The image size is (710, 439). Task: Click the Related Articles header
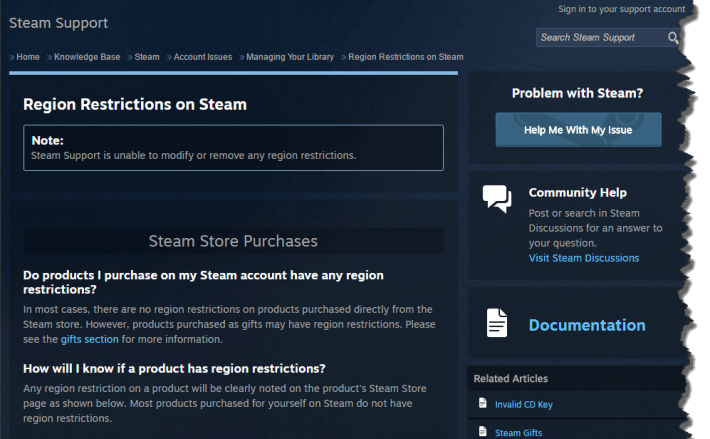[x=510, y=379]
